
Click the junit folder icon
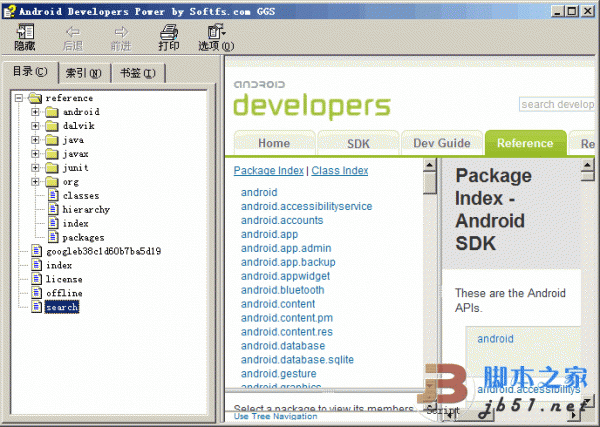(x=52, y=168)
